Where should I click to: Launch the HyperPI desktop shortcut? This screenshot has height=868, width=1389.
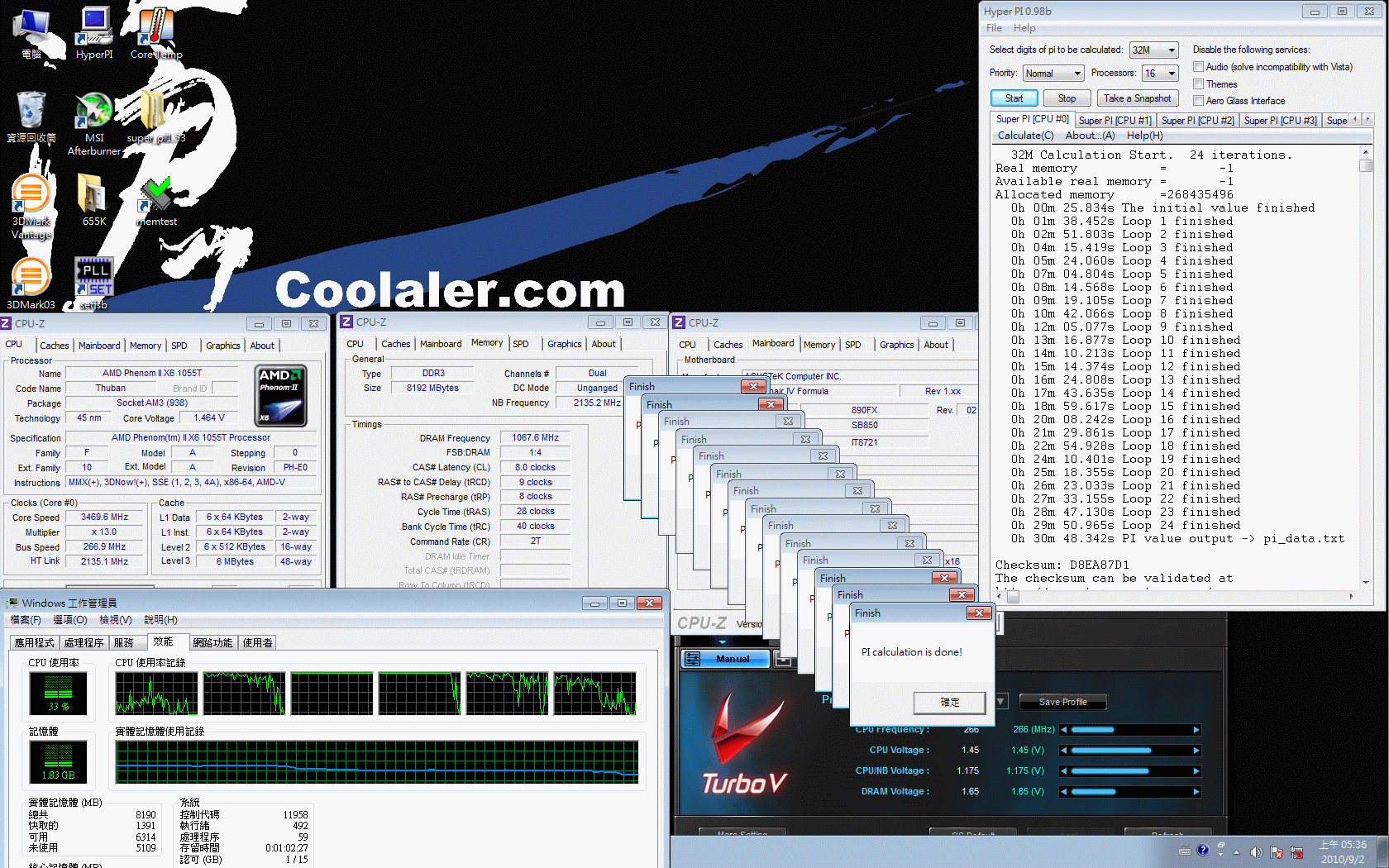pyautogui.click(x=94, y=33)
